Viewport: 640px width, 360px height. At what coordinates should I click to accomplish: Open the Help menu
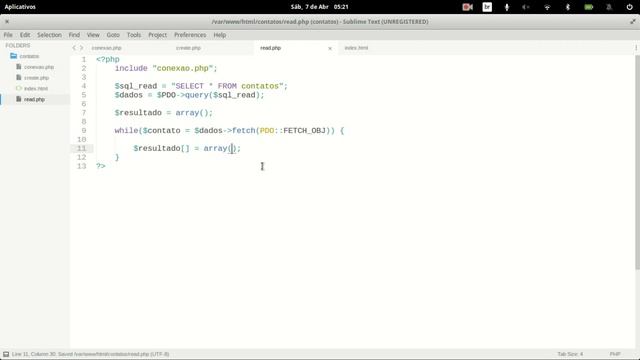[x=220, y=35]
